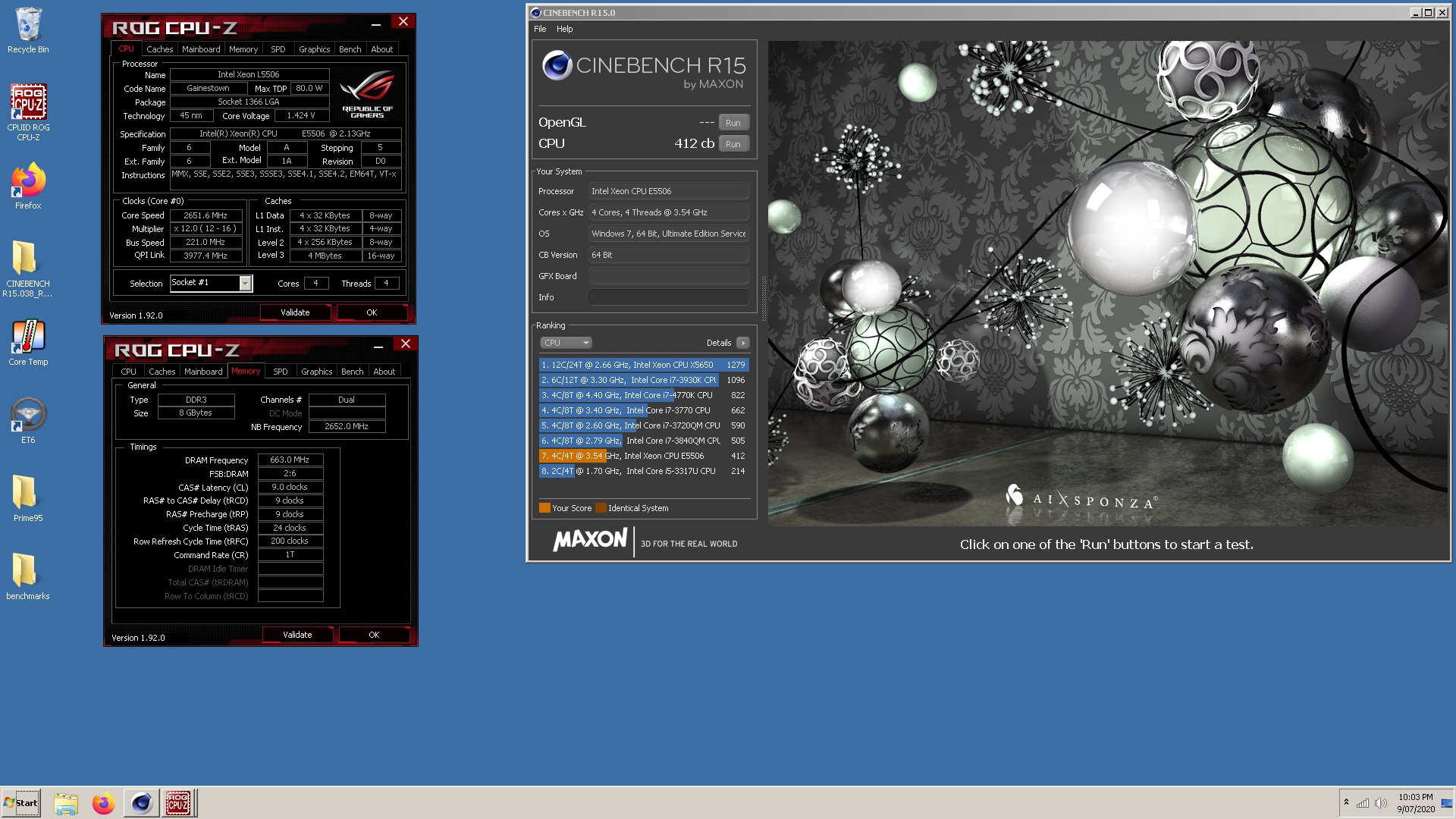1456x819 pixels.
Task: Open the CPU ranking type dropdown in Cinebench
Action: tap(566, 343)
